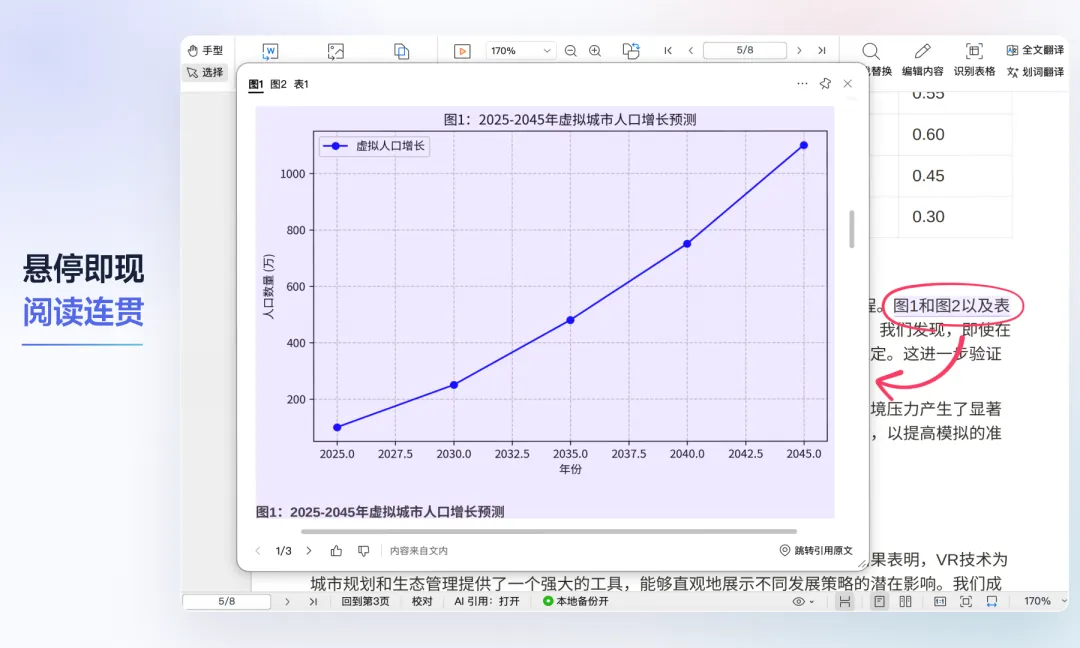Go to next page in status bar
The image size is (1080, 648).
pyautogui.click(x=287, y=601)
